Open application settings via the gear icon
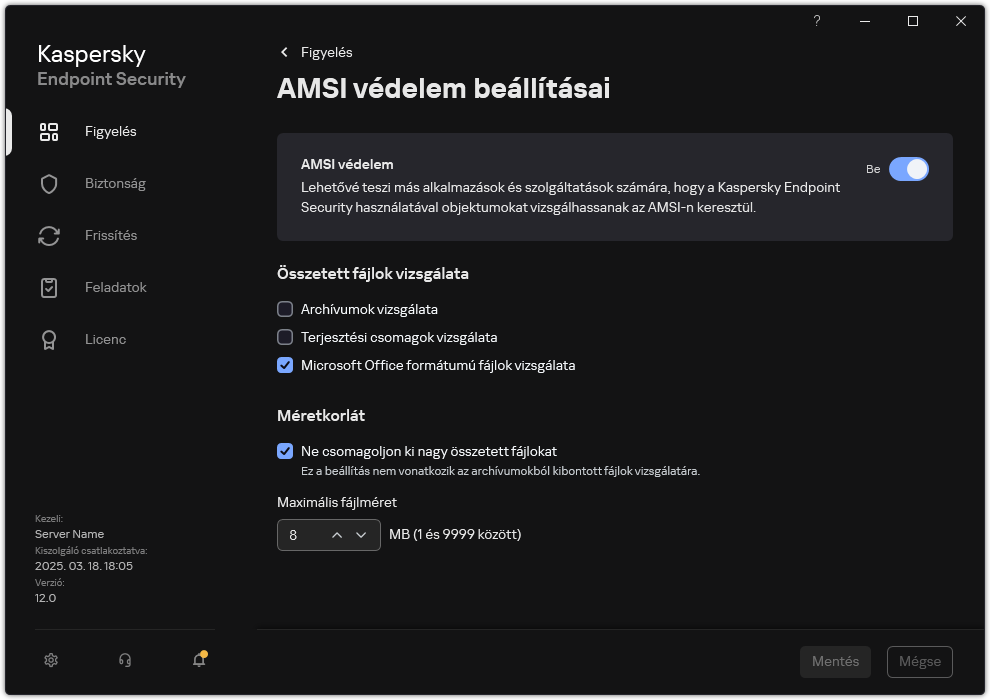990x700 pixels. pyautogui.click(x=50, y=660)
